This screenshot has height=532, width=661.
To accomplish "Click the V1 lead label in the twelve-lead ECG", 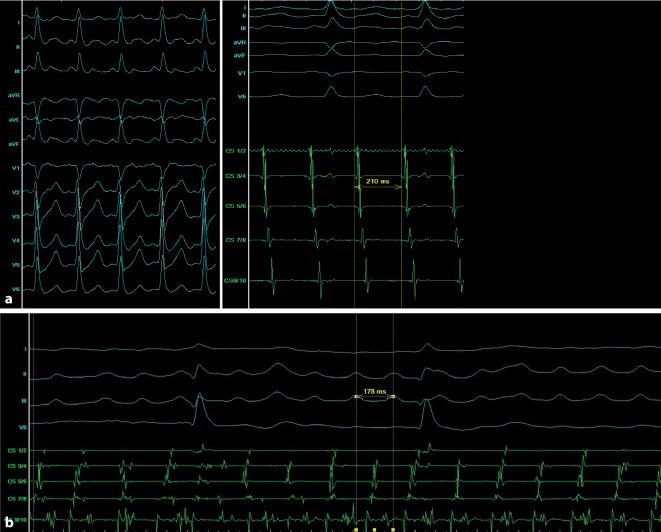I will 14,167.
